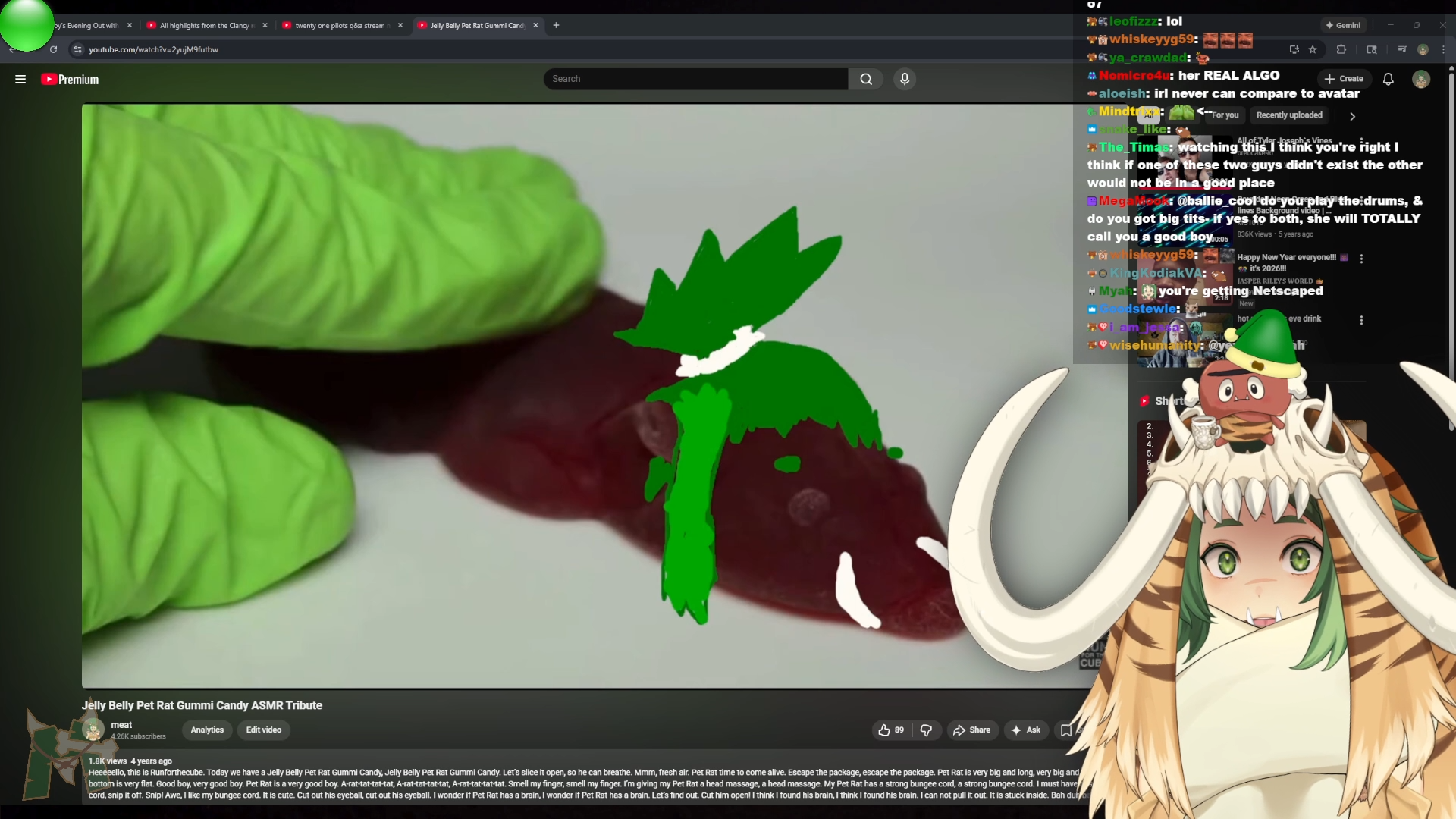
Task: Expand the category chips with the right chevron
Action: click(1352, 116)
